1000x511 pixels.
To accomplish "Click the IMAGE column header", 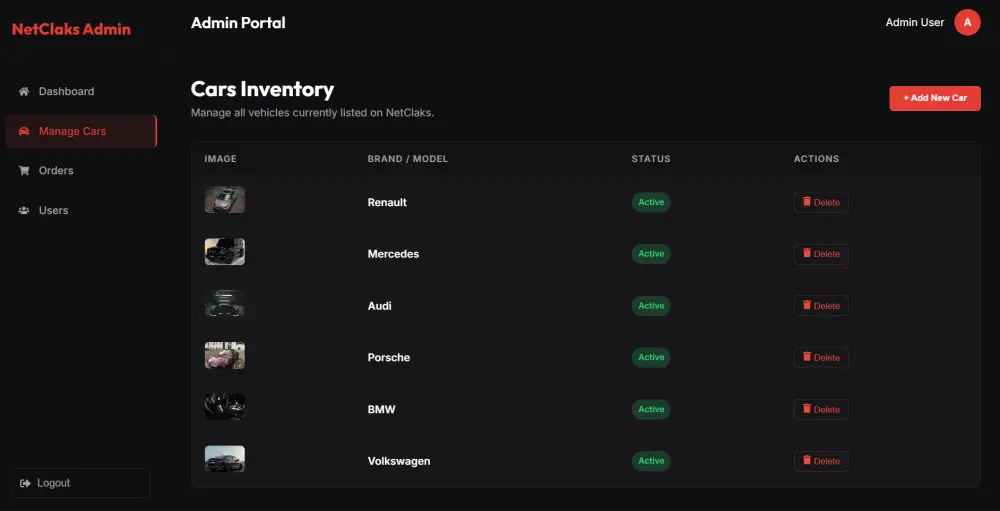I will tap(221, 159).
